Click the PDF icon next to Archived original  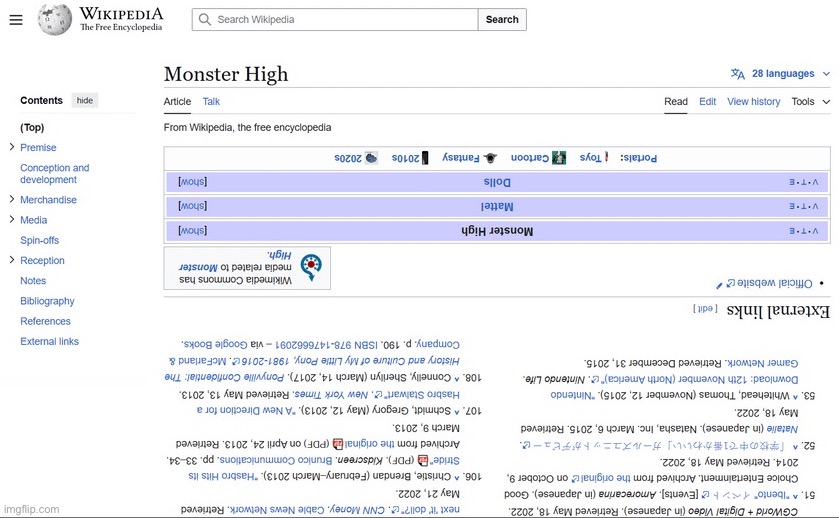pos(338,444)
